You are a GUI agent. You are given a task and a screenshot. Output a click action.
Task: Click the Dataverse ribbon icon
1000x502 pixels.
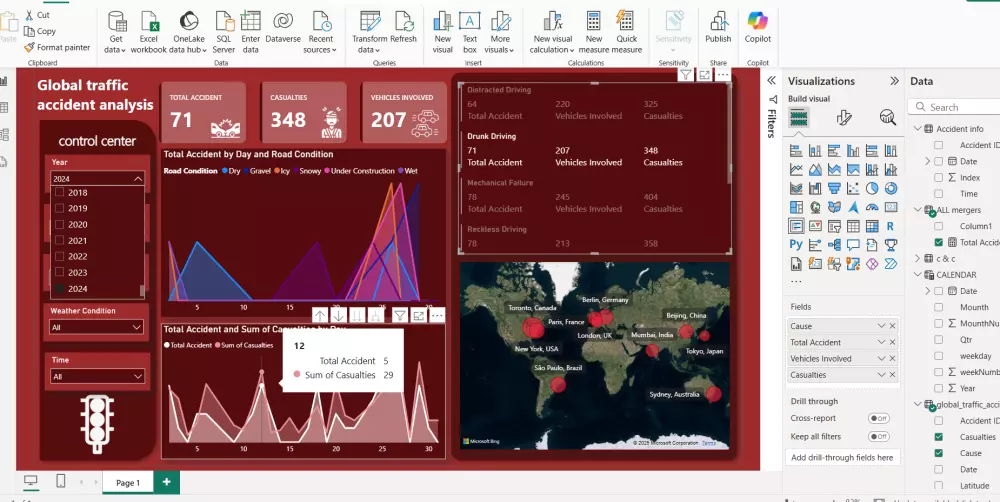(x=283, y=28)
